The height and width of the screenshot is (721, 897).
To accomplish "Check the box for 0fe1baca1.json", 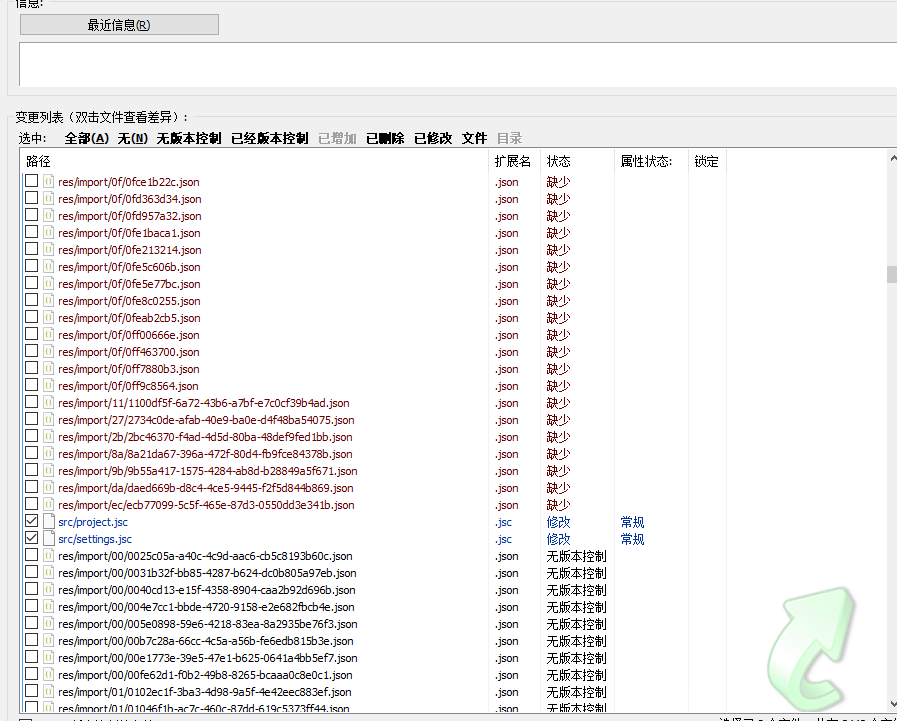I will pos(31,232).
